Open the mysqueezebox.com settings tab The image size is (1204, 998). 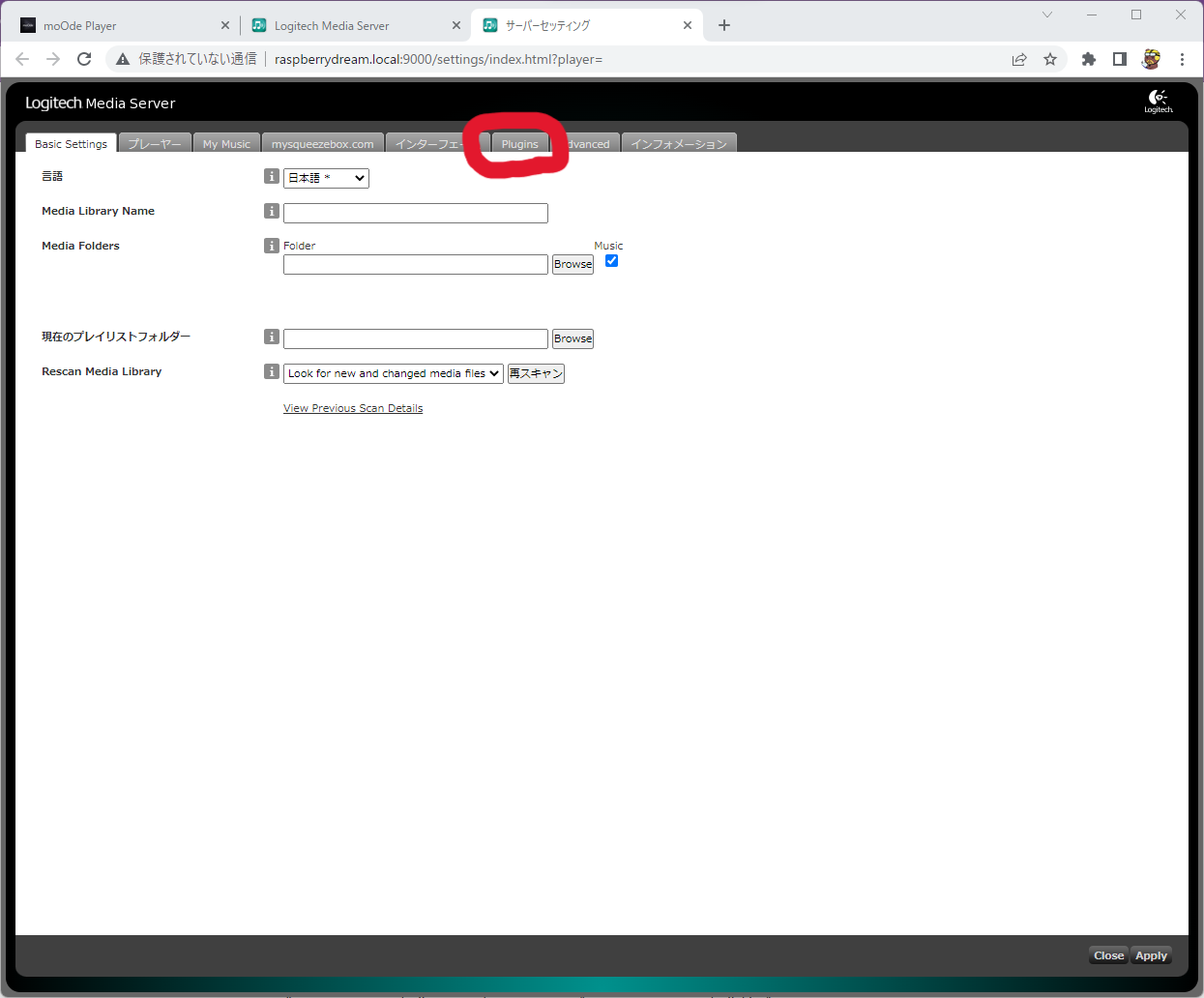coord(323,143)
